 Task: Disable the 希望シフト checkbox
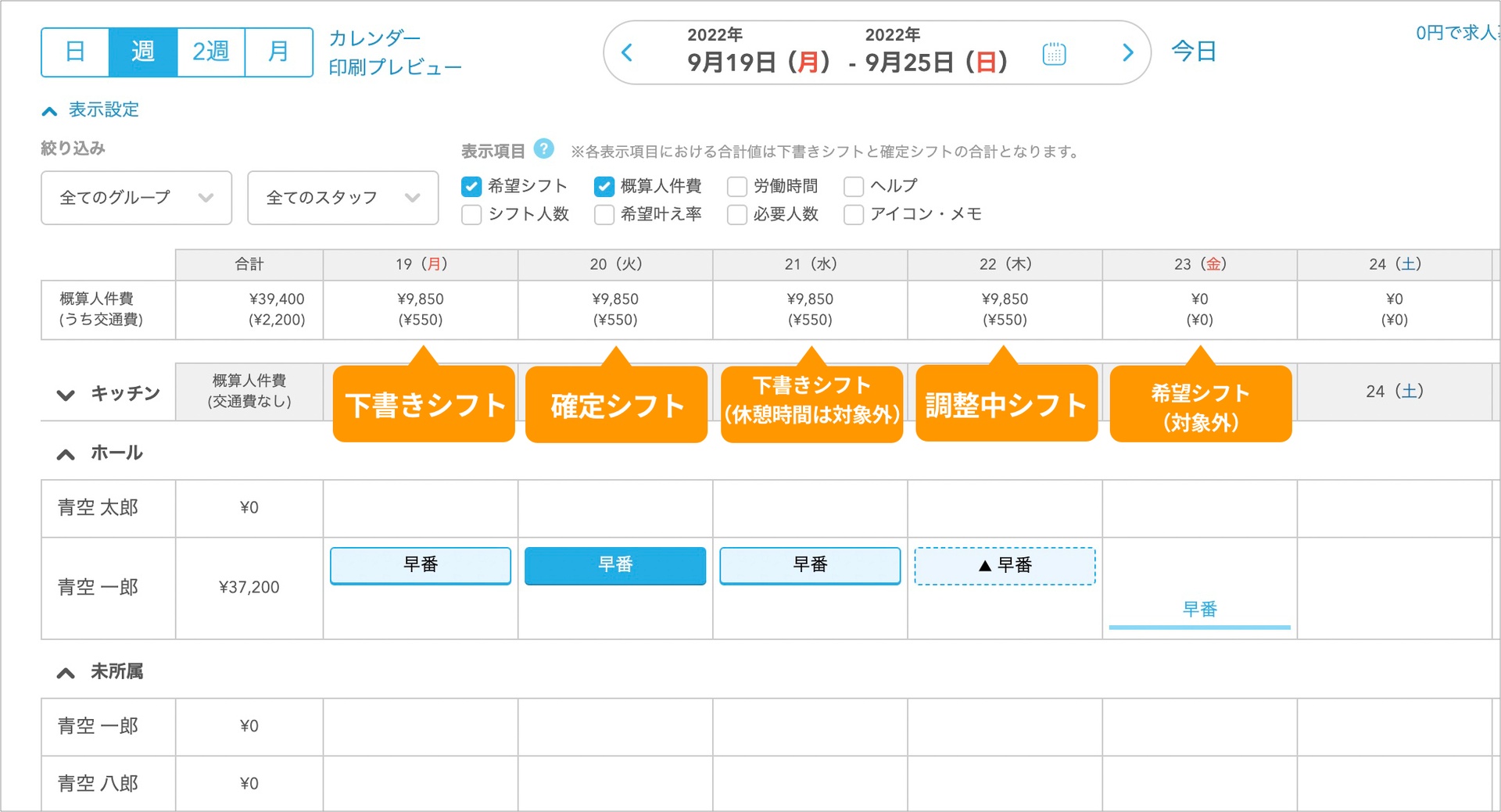[x=471, y=186]
